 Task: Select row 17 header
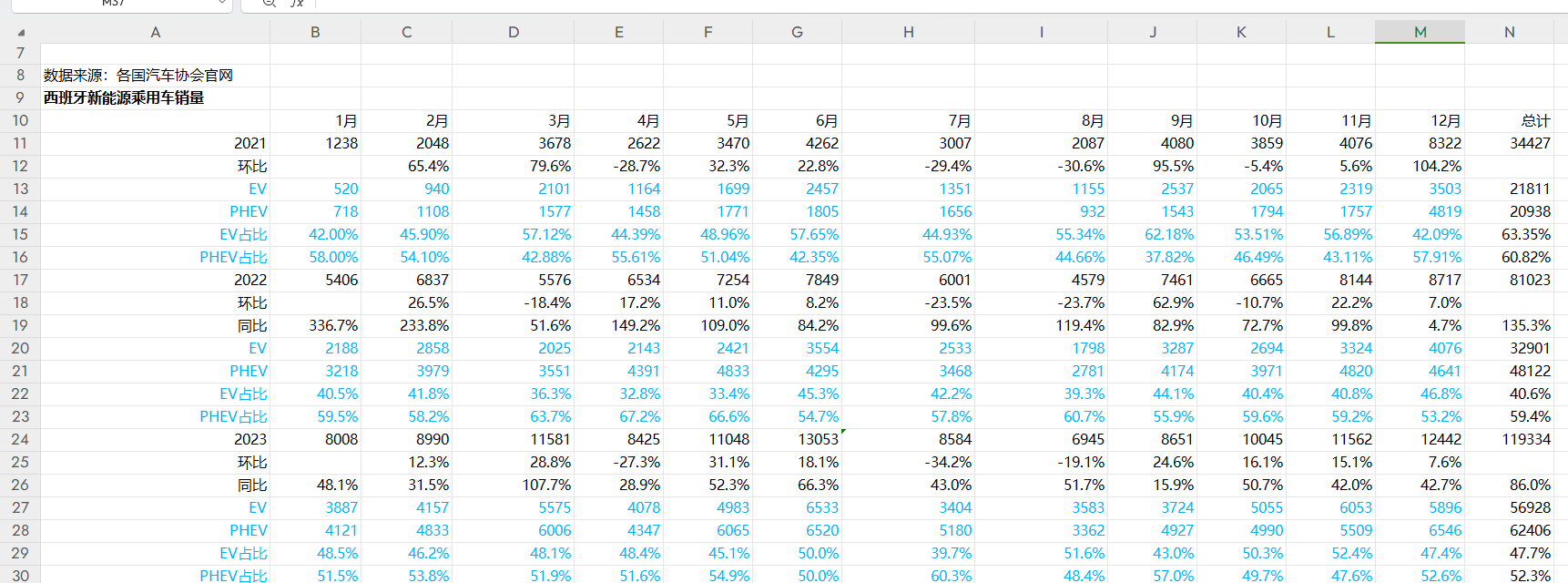[x=20, y=280]
